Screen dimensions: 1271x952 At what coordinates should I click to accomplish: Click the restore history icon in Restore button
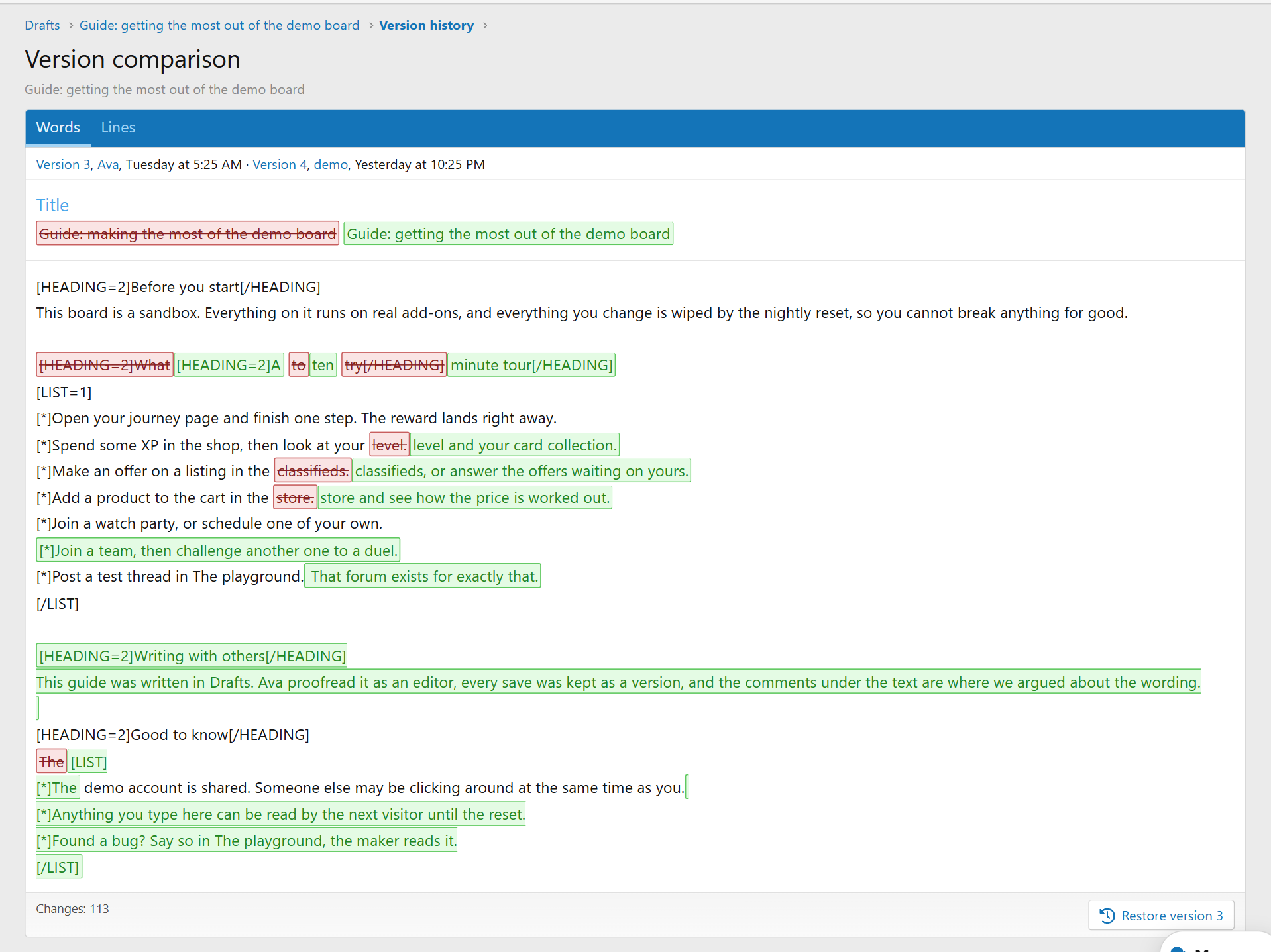pos(1107,916)
